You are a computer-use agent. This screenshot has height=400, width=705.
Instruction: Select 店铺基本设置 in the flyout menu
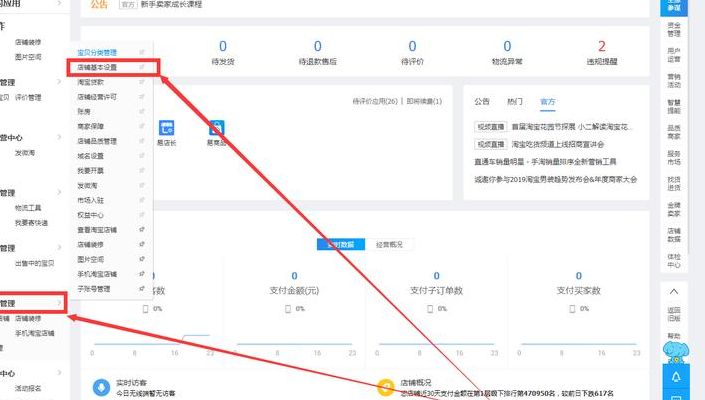(97, 67)
